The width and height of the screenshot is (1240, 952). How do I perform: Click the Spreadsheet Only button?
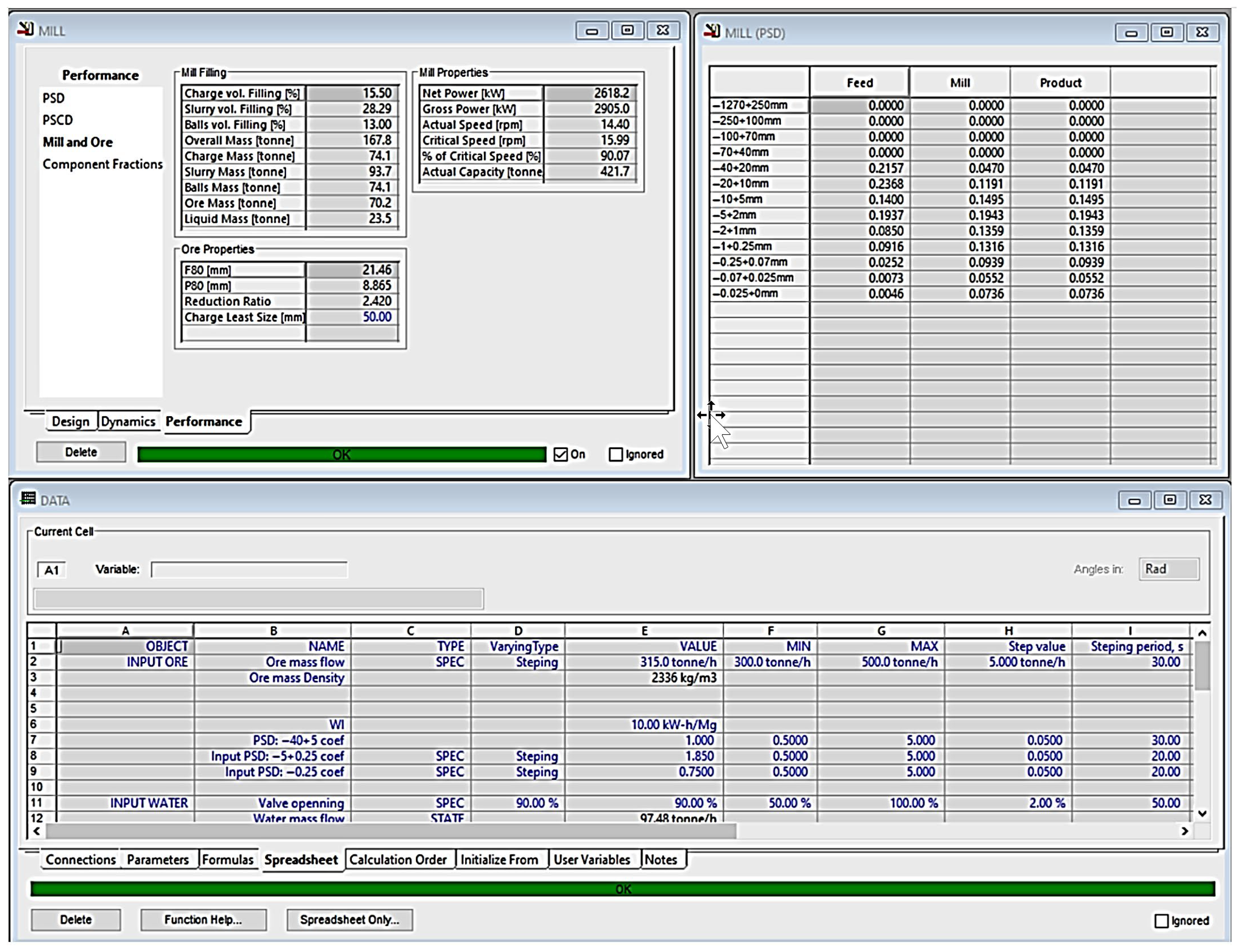pos(350,920)
